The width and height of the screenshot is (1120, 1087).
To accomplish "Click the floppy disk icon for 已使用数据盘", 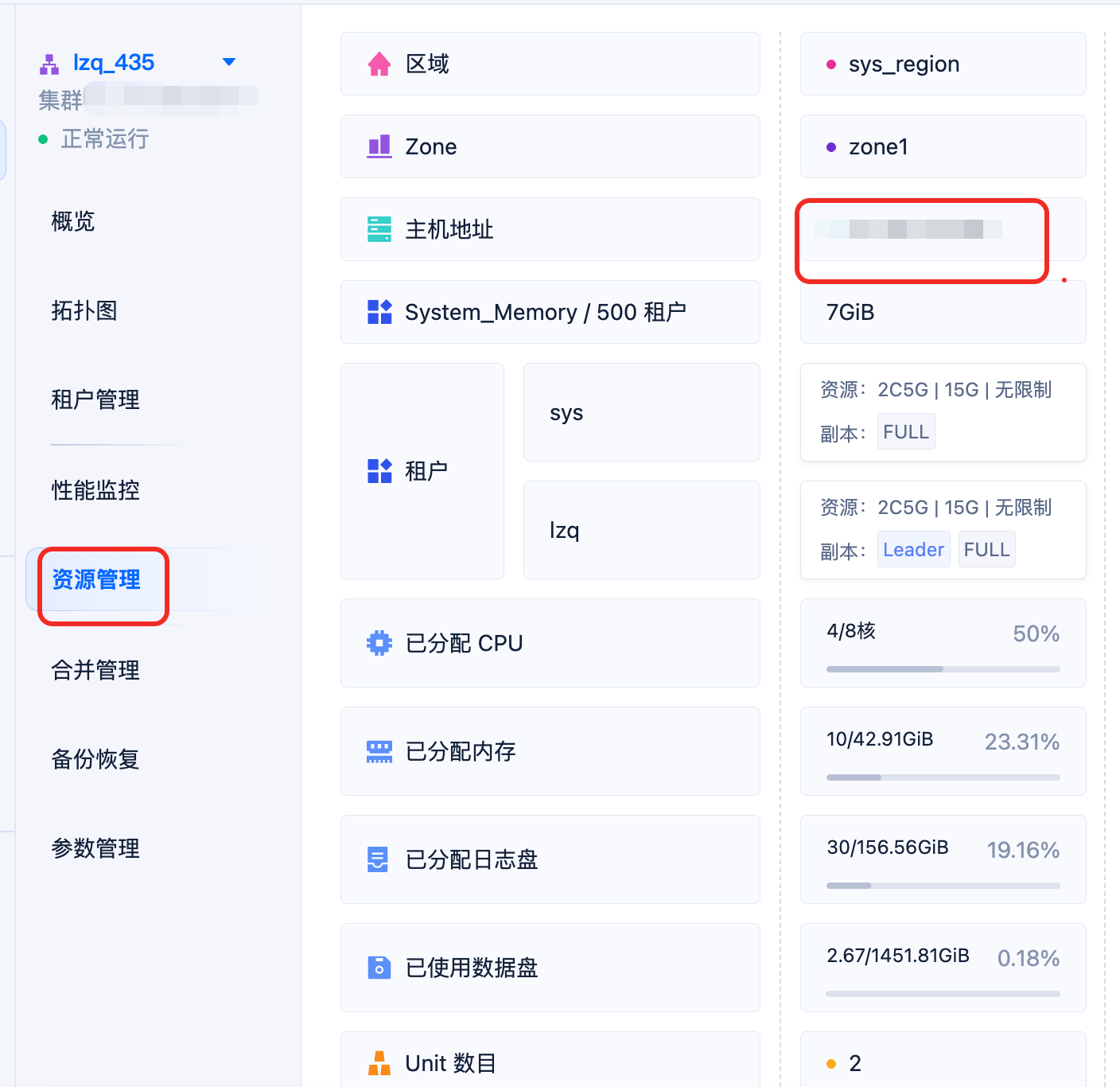I will point(379,968).
